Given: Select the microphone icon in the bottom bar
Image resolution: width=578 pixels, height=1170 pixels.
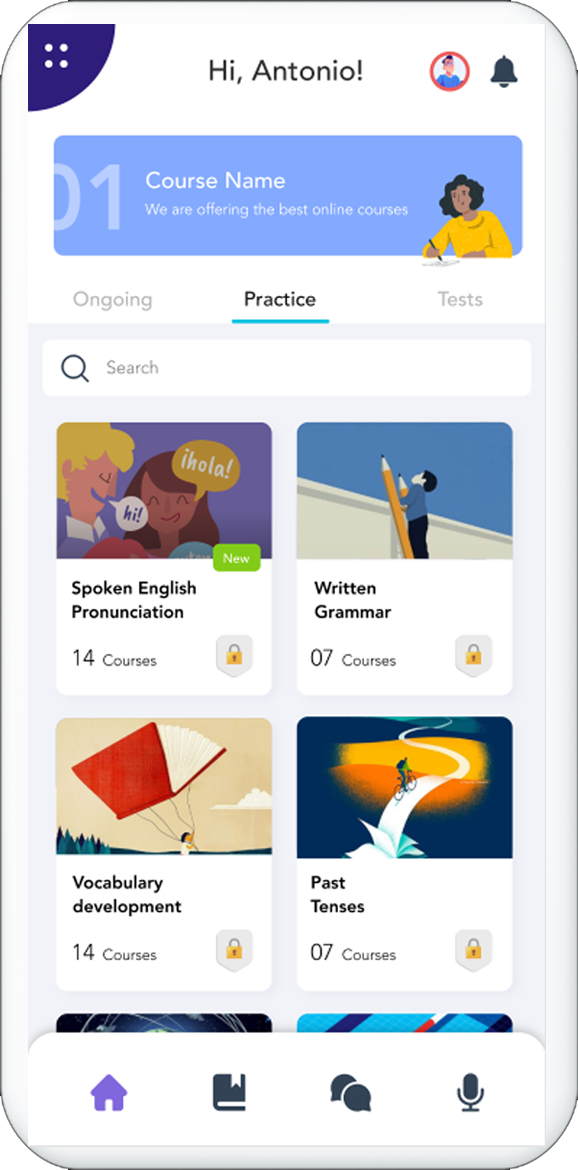Looking at the screenshot, I should pyautogui.click(x=471, y=1094).
